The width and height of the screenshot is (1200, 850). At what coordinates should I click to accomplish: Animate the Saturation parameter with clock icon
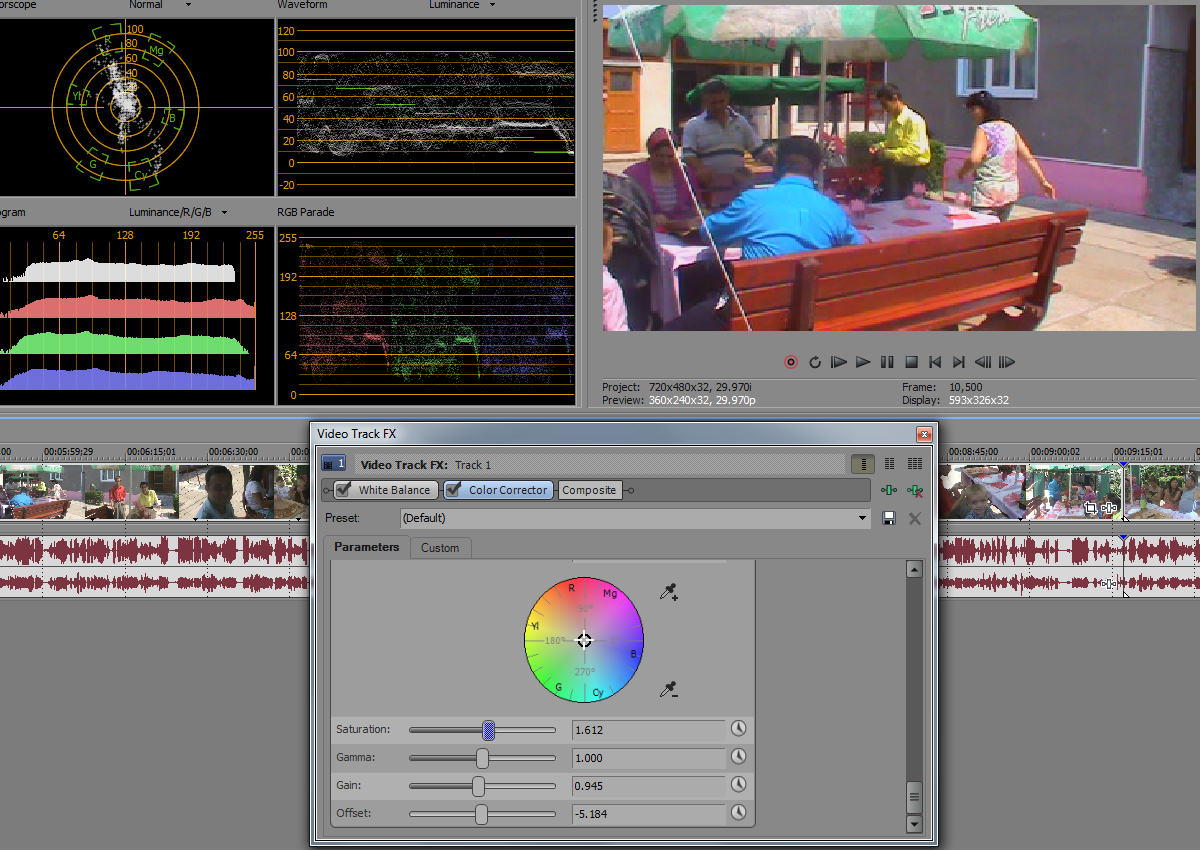738,729
